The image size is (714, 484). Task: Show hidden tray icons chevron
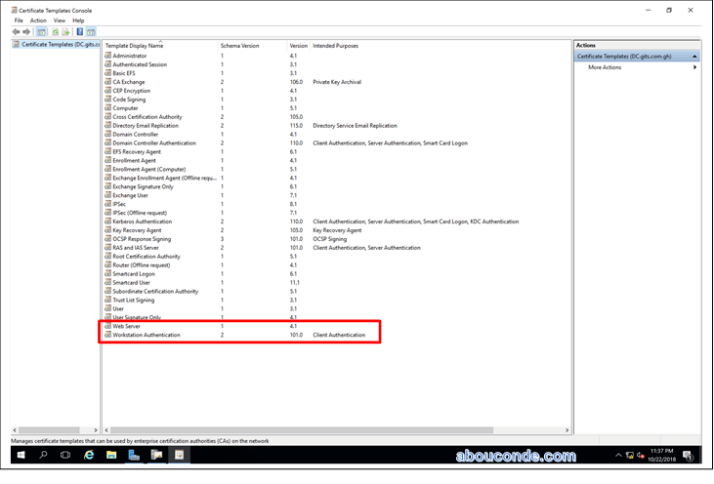618,455
